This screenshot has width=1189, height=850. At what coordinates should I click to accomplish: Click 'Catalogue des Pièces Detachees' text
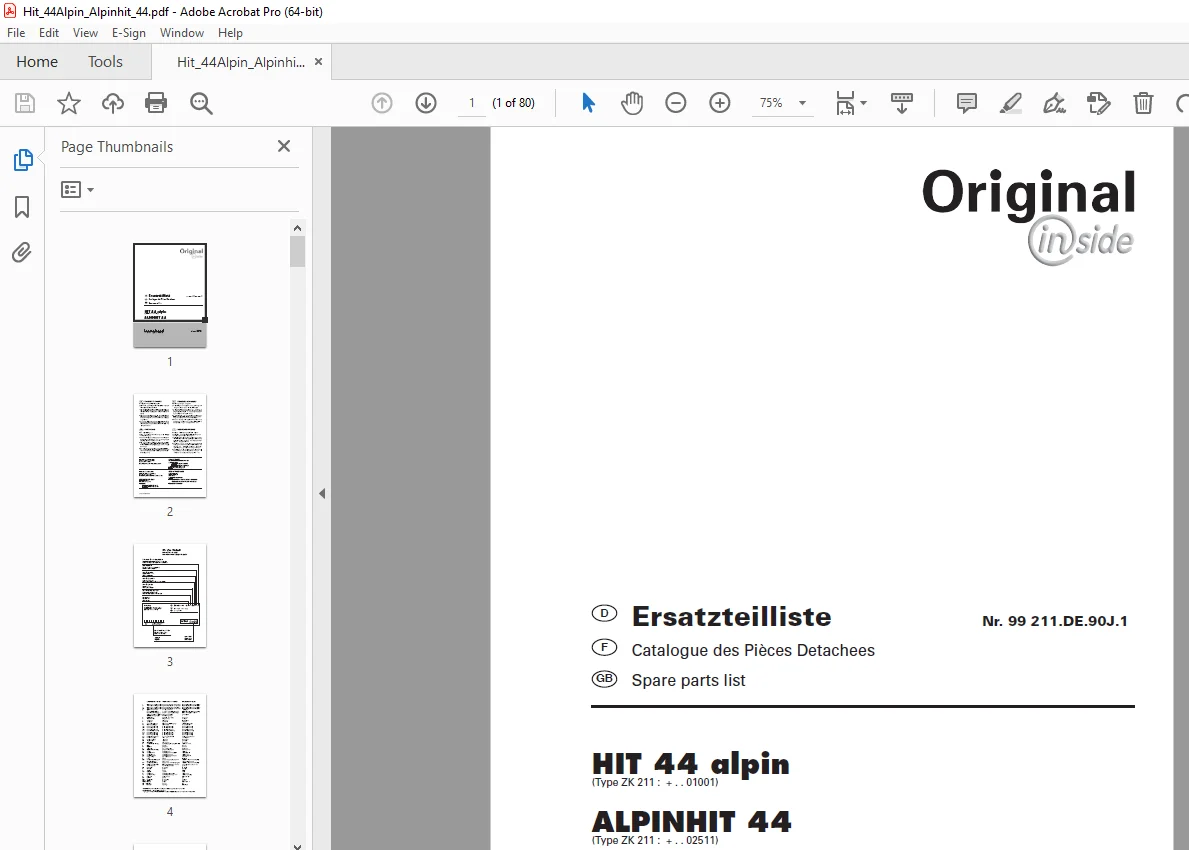tap(753, 651)
